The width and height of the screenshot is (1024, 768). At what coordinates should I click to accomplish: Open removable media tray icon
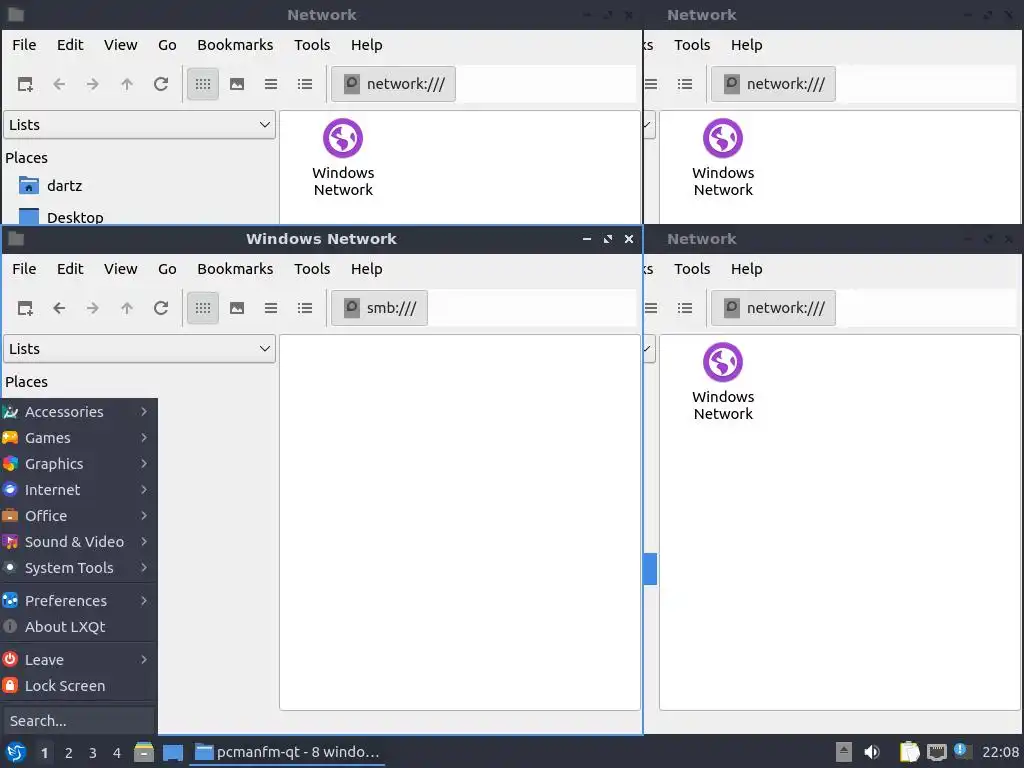[x=844, y=752]
